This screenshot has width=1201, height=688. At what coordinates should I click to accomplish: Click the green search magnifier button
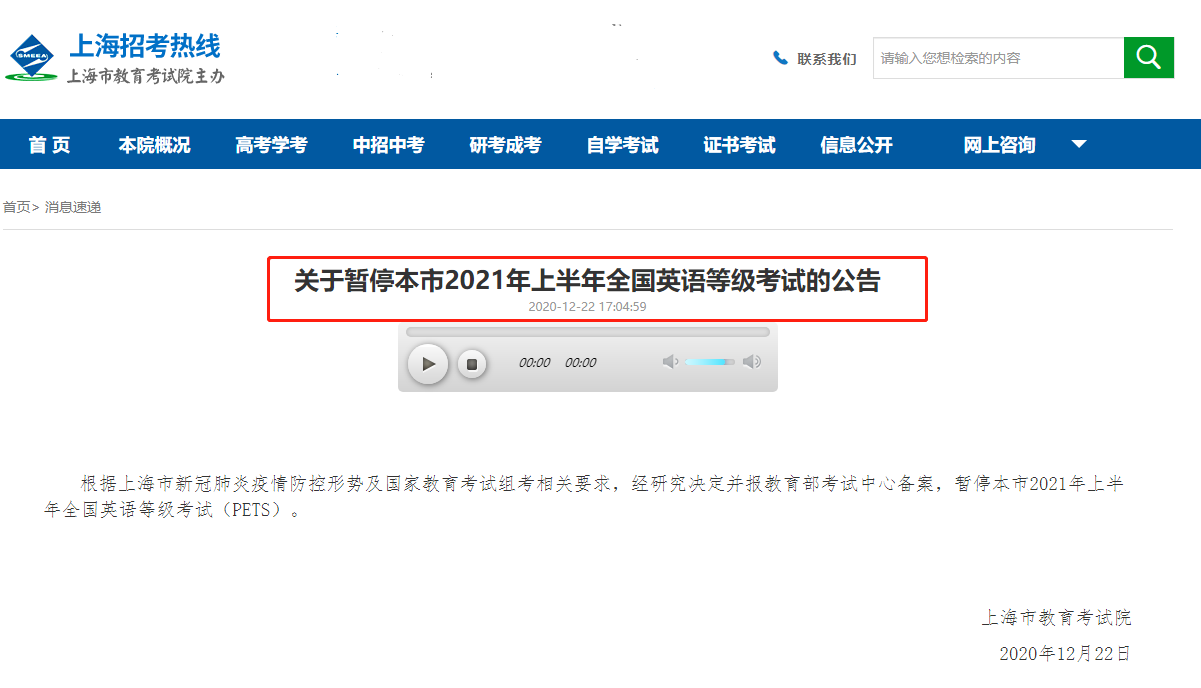pyautogui.click(x=1148, y=57)
